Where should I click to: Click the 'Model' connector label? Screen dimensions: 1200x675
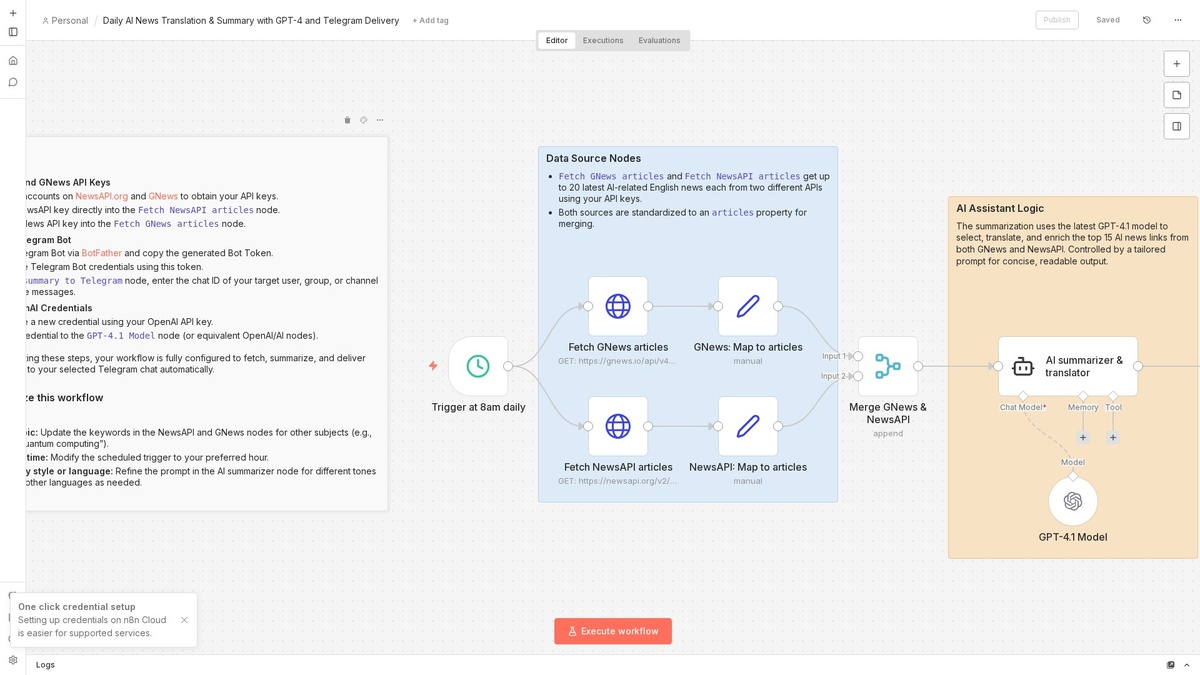[1073, 462]
